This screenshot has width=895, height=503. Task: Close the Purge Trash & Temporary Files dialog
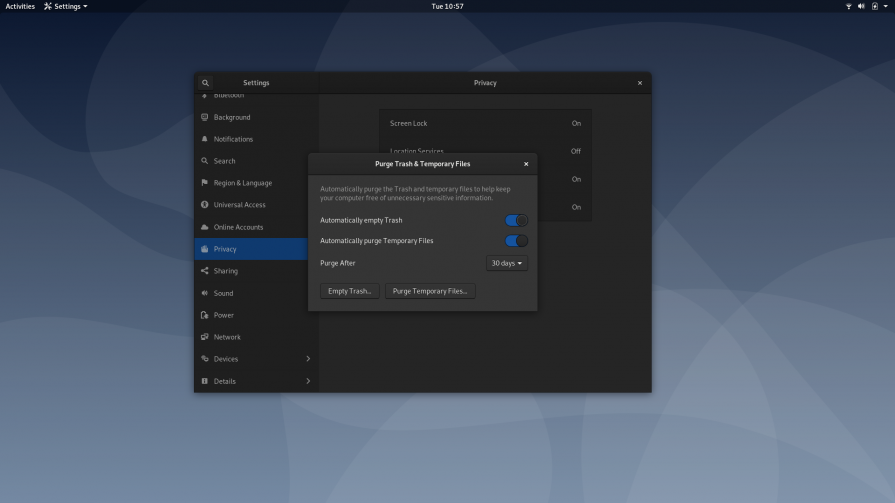click(x=526, y=164)
